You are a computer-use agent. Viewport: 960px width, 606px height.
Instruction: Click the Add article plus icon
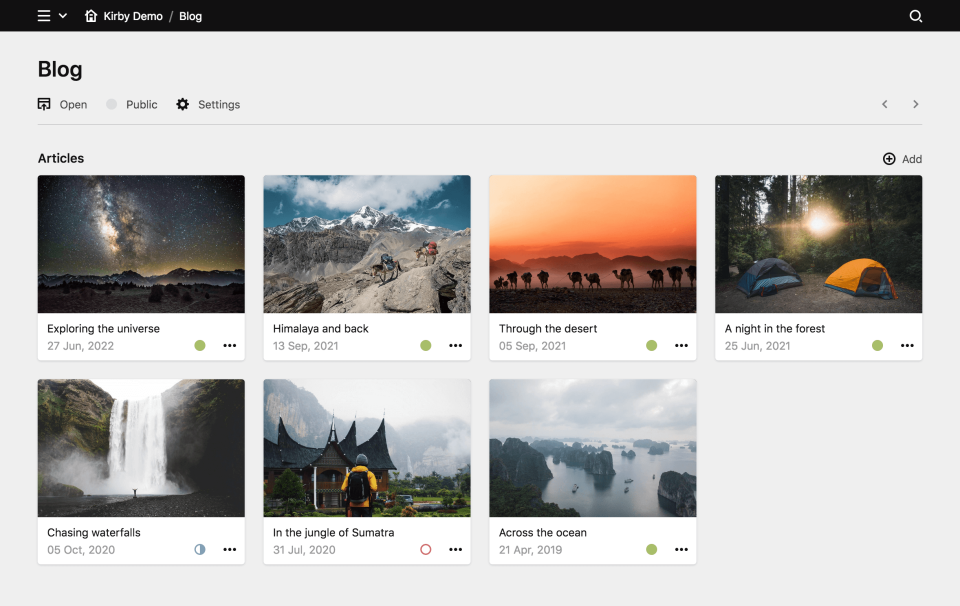click(889, 159)
